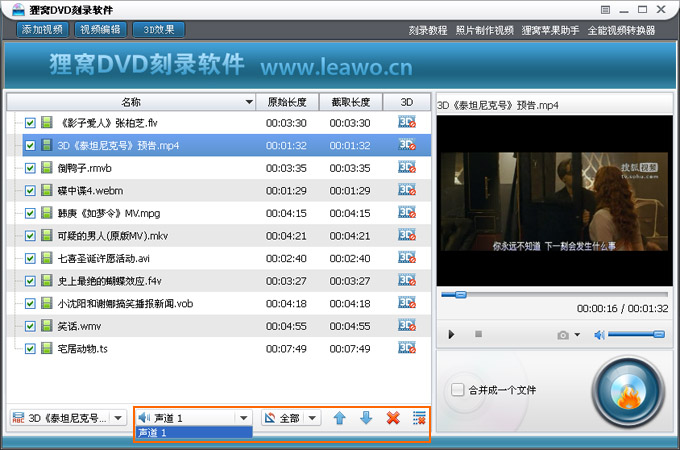This screenshot has width=680, height=450.
Task: Open subtitle dropdown showing 3D《泰坦尼克号...
Action: 68,418
